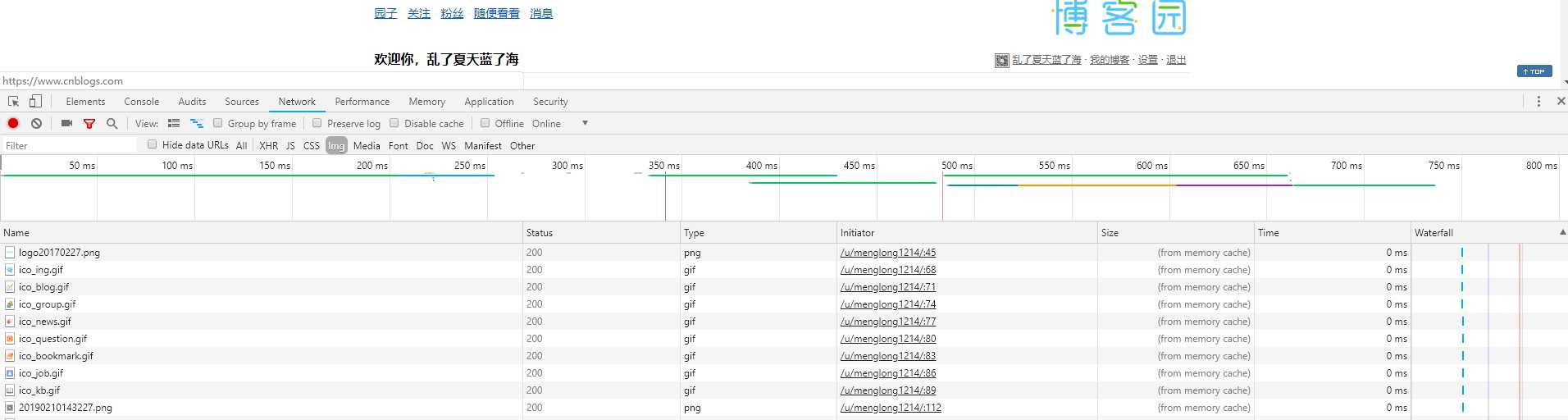Filter requests by Doc
Viewport: 1568px width, 420px height.
[425, 146]
